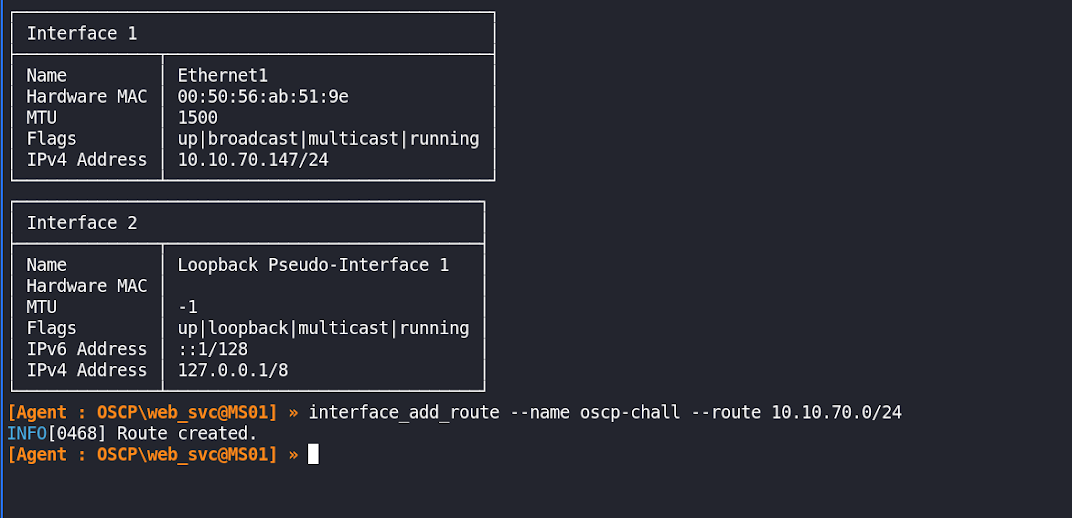Click the Loopback Pseudo-Interface 1 name
Image resolution: width=1072 pixels, height=518 pixels.
click(313, 265)
